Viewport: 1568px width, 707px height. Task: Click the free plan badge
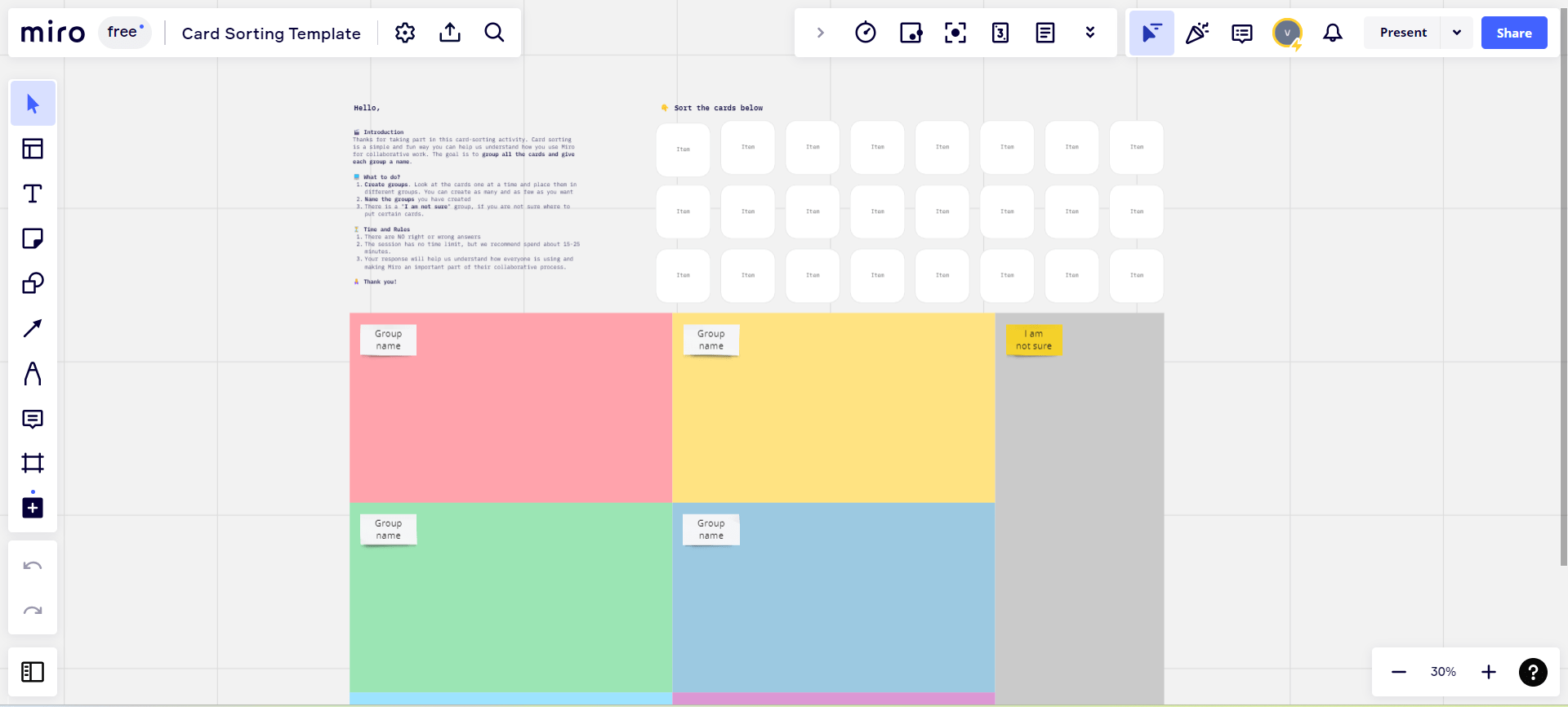(x=125, y=33)
